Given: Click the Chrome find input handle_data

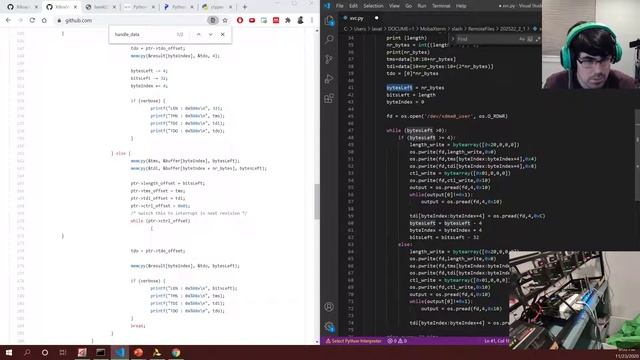Looking at the screenshot, I should pos(143,34).
